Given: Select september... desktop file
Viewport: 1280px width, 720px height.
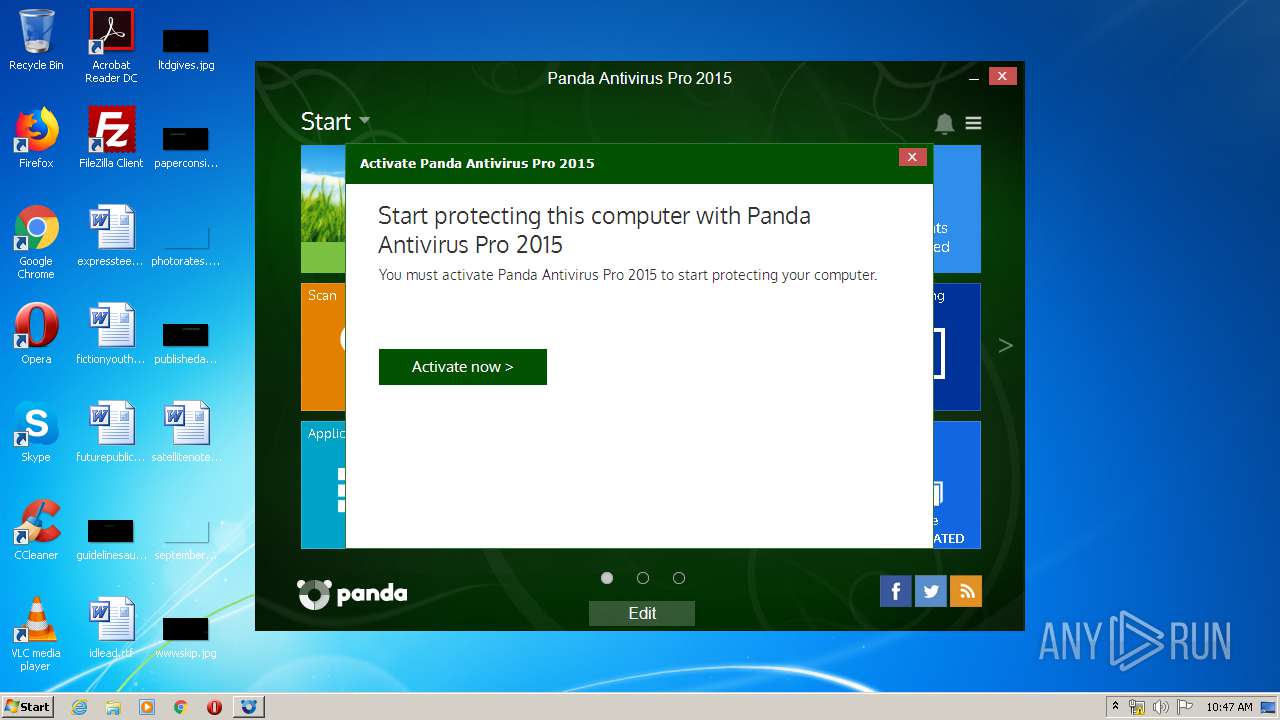Looking at the screenshot, I should coord(186,540).
